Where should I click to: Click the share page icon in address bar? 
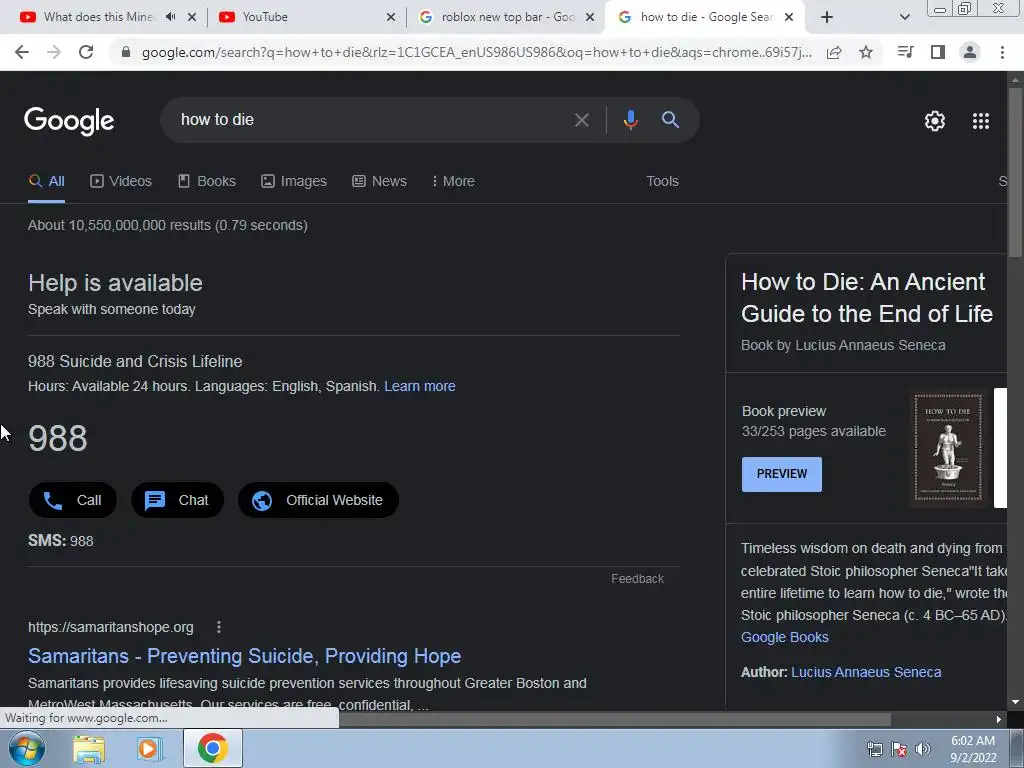click(834, 52)
